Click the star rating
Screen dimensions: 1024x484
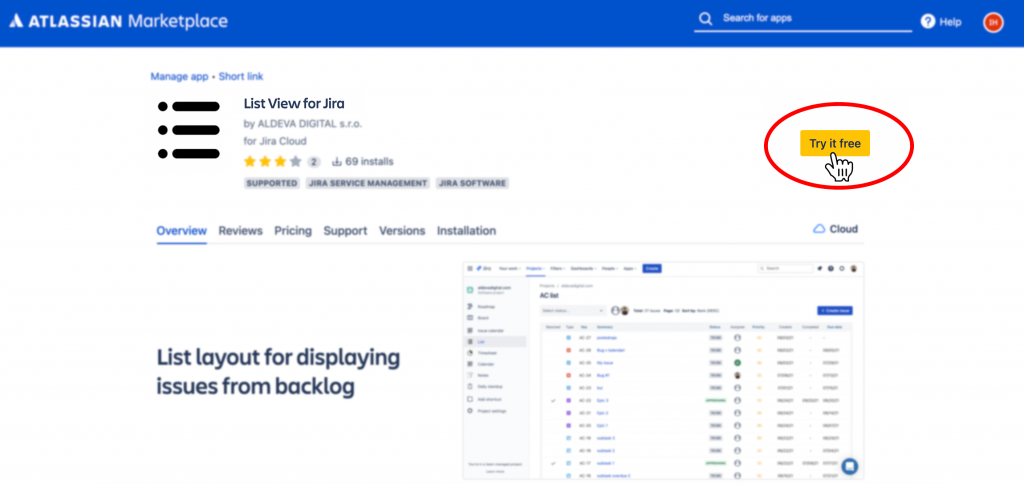(272, 161)
